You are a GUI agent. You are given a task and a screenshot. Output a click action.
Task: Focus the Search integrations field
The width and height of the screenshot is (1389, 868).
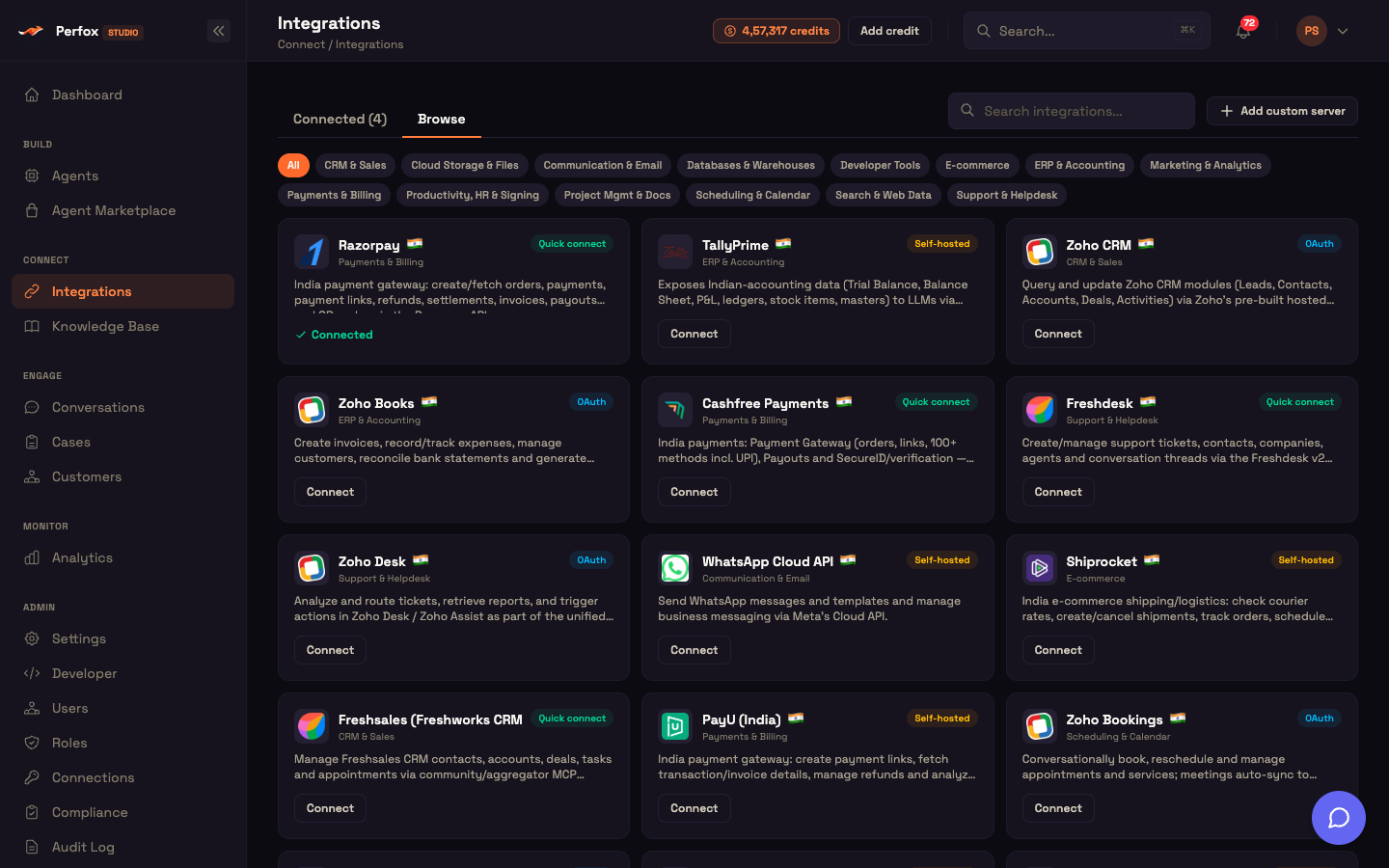click(x=1072, y=111)
